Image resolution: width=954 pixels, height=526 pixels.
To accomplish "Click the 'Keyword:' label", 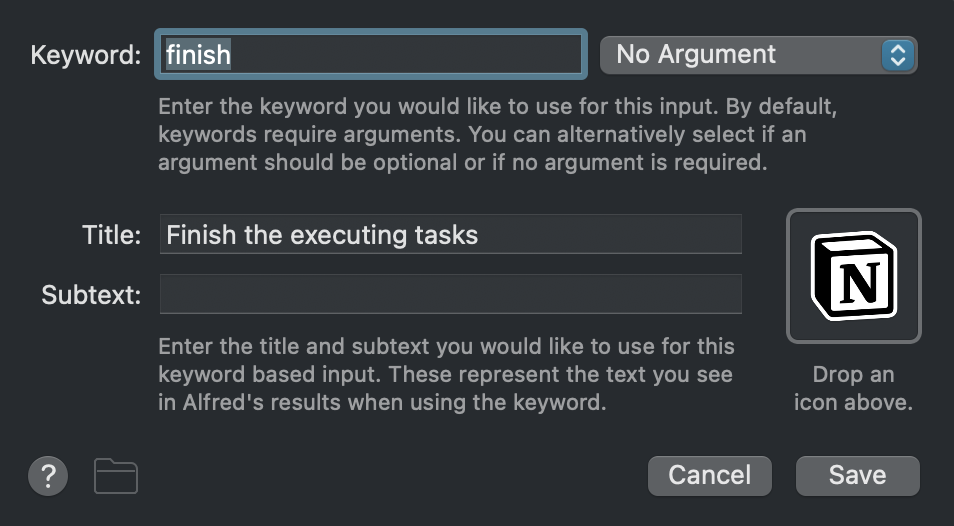I will (86, 55).
